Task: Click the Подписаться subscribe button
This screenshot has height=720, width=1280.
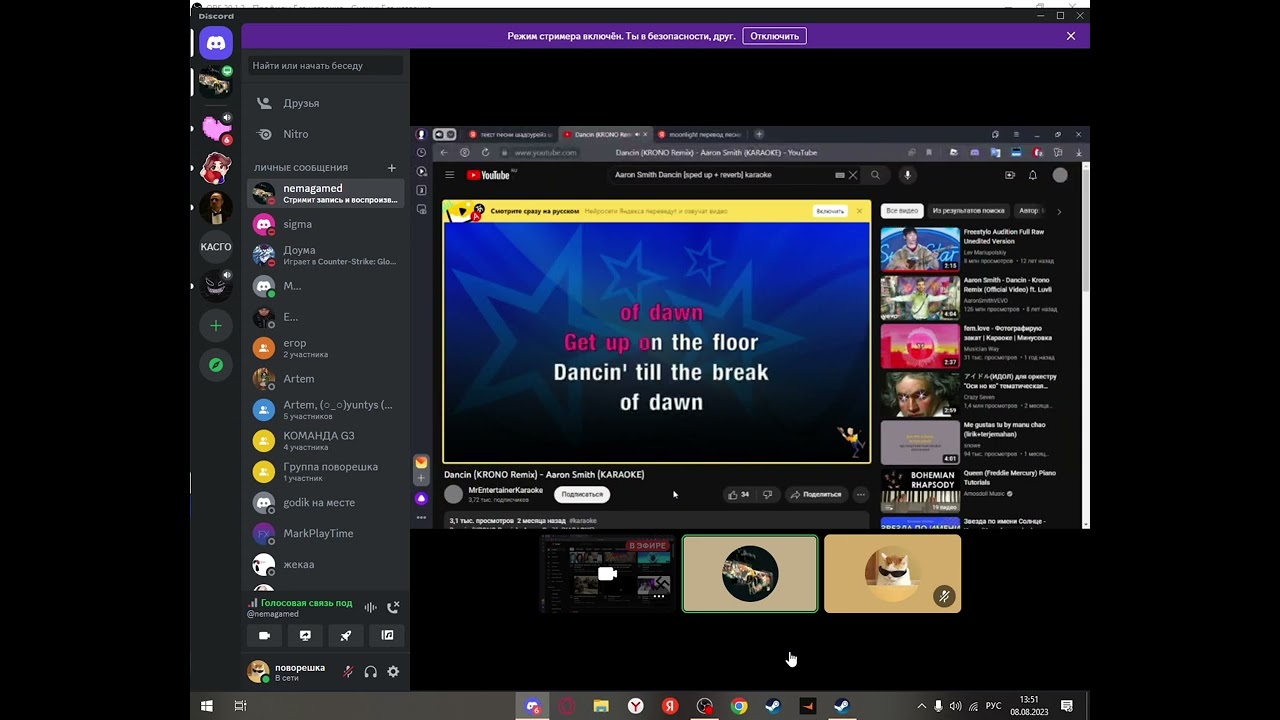Action: coord(582,494)
